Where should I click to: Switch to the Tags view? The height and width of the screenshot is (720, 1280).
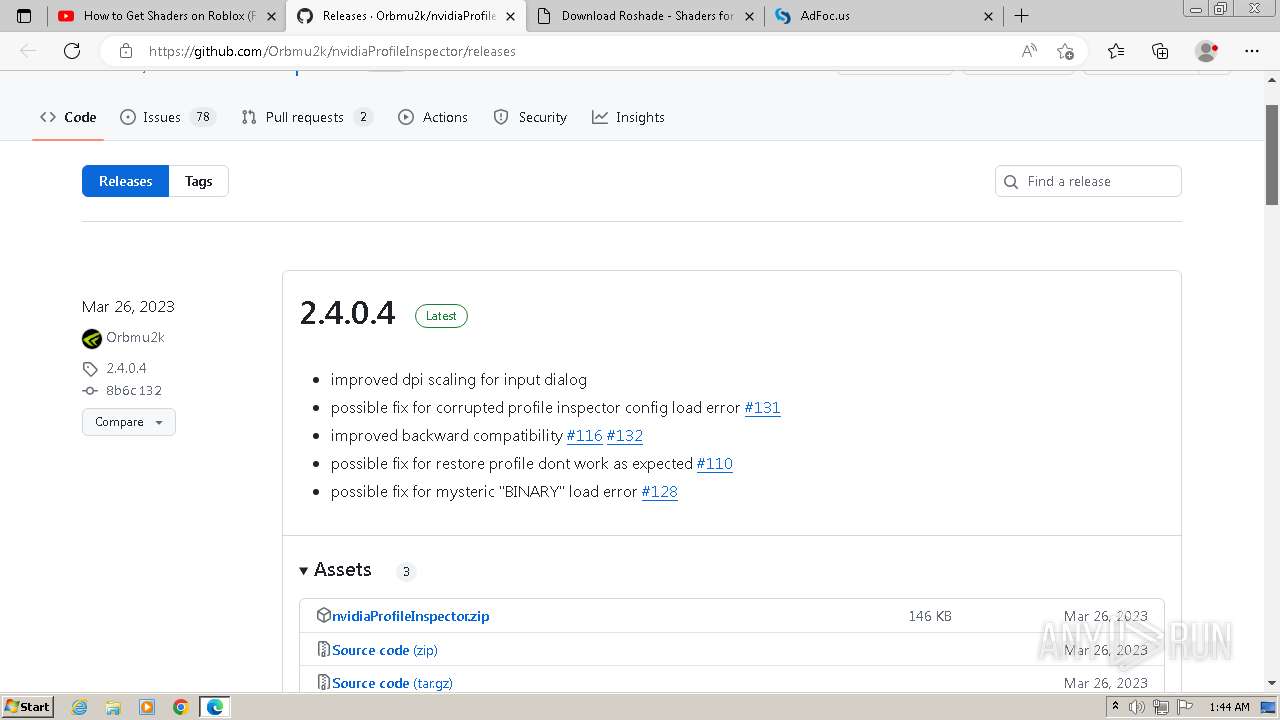(198, 181)
